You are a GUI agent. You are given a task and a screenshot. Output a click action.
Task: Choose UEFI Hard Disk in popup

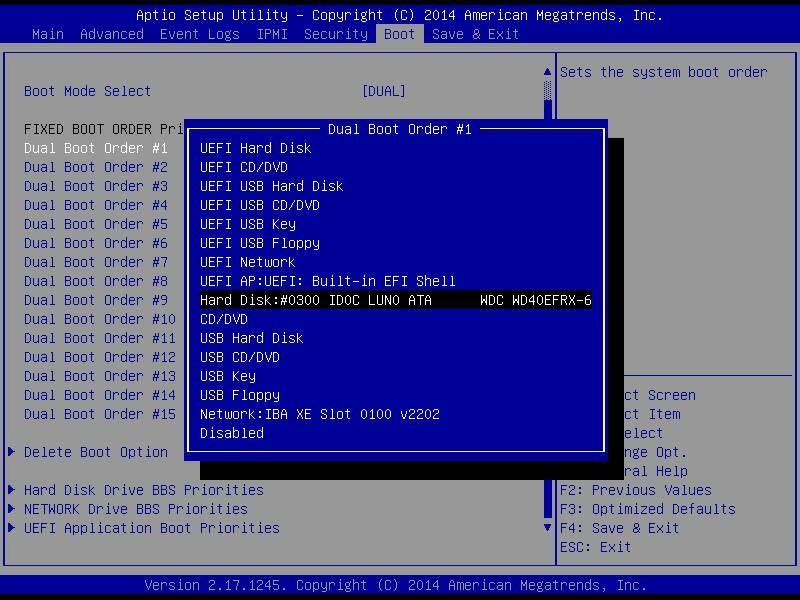coord(256,148)
